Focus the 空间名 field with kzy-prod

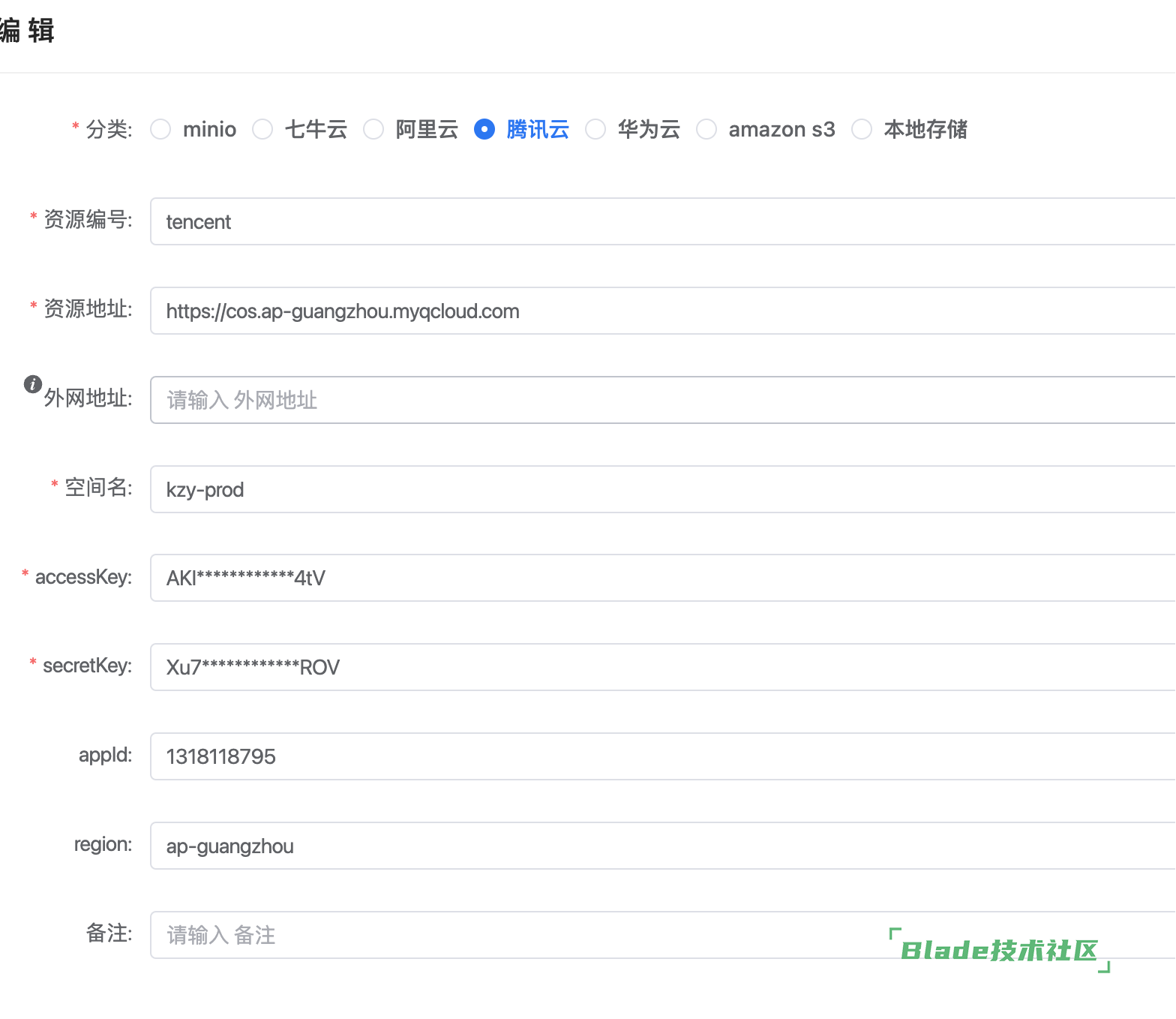coord(663,489)
